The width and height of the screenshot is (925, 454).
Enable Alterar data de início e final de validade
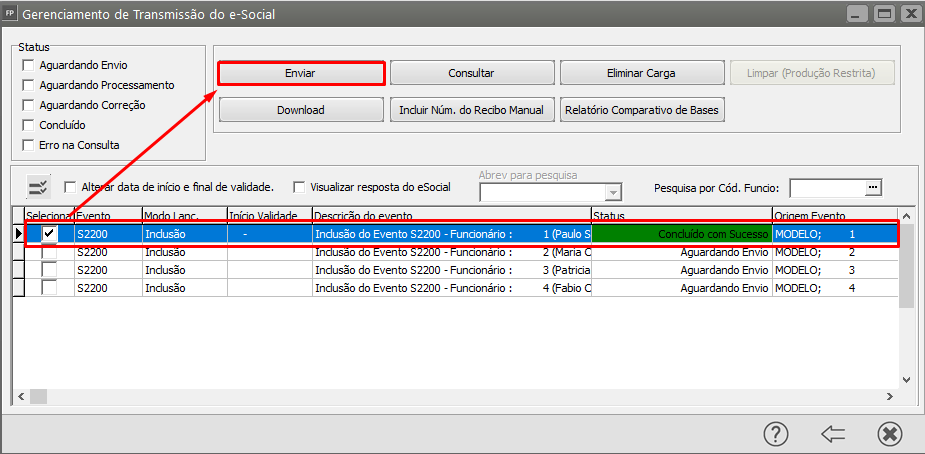click(70, 187)
